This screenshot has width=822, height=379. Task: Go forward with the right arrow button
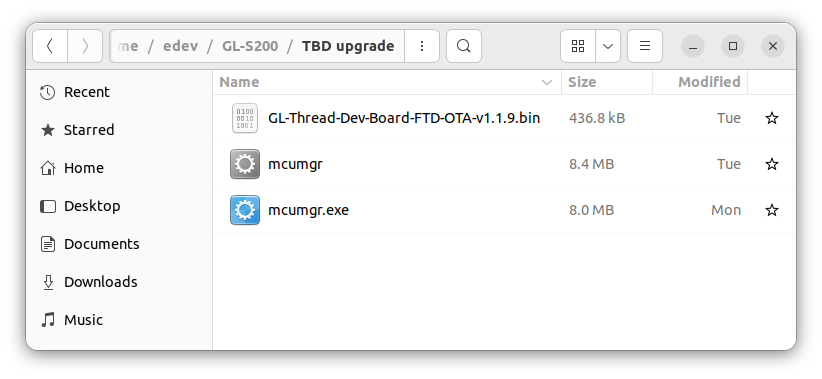[85, 46]
